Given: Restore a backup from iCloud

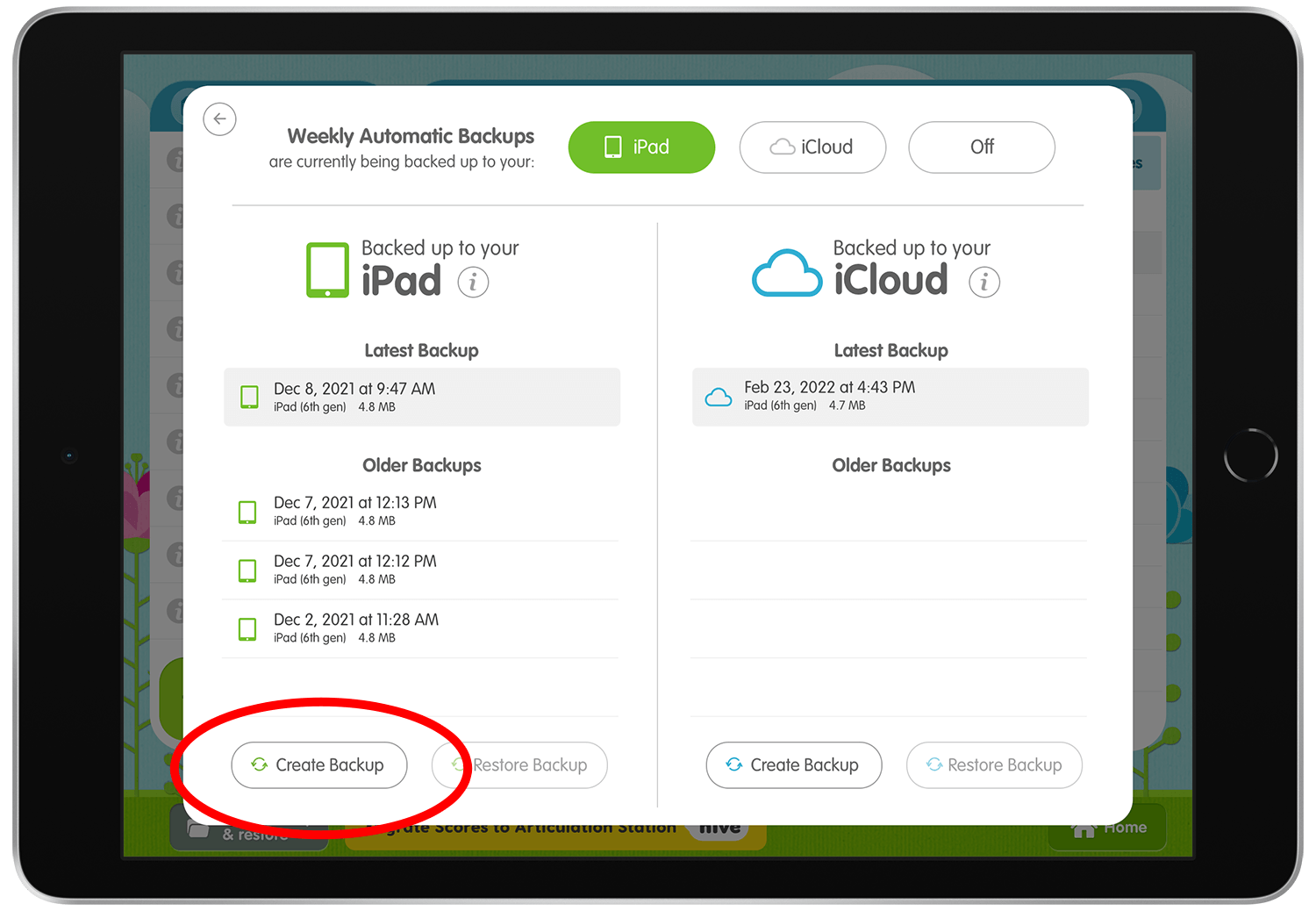Looking at the screenshot, I should (x=994, y=765).
